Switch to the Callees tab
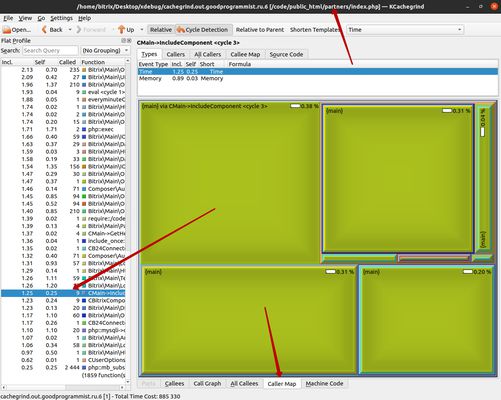 point(174,384)
